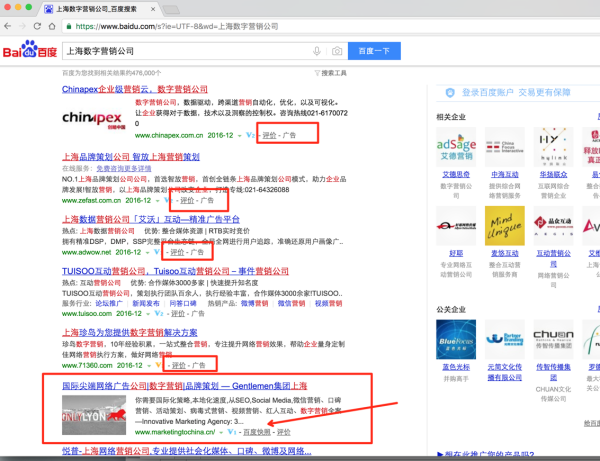Open 悦普-上海网络营销公司 result title
The width and height of the screenshot is (600, 461).
tap(187, 451)
